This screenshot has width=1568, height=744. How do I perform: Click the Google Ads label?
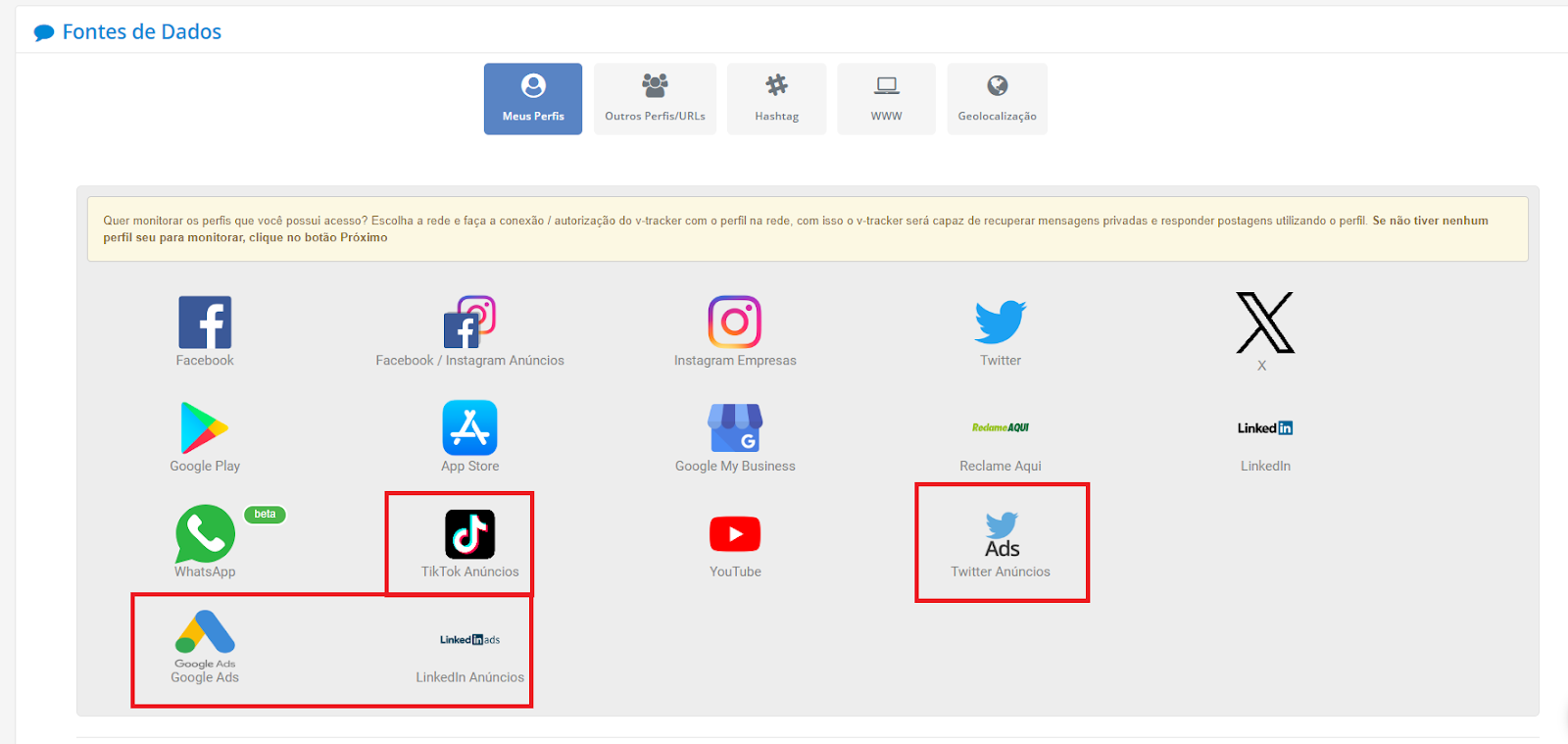205,677
